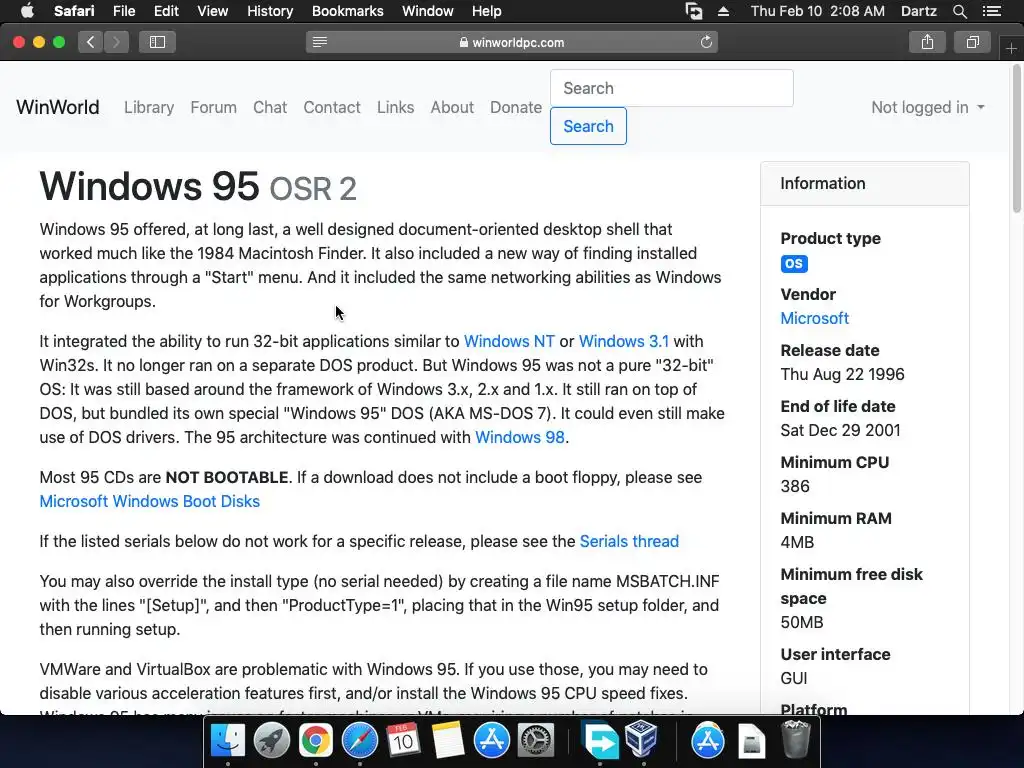Click the screen sharing menu bar icon
This screenshot has width=1024, height=768.
pos(694,11)
